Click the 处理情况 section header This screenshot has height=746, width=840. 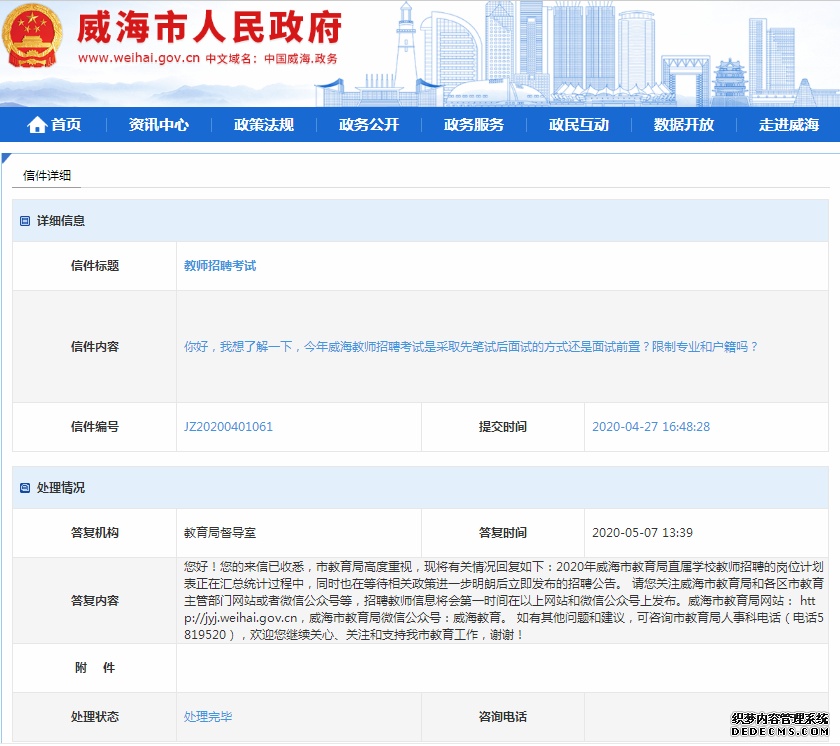click(x=421, y=488)
